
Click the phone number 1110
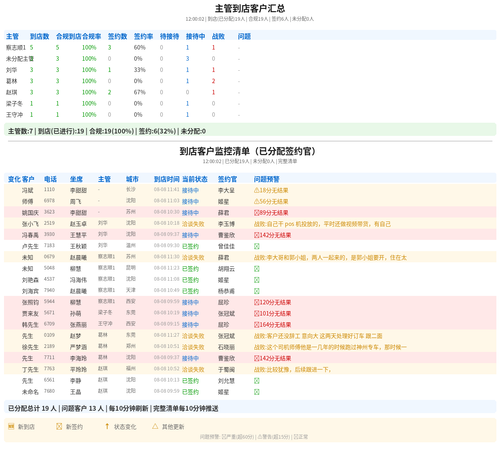click(x=49, y=189)
